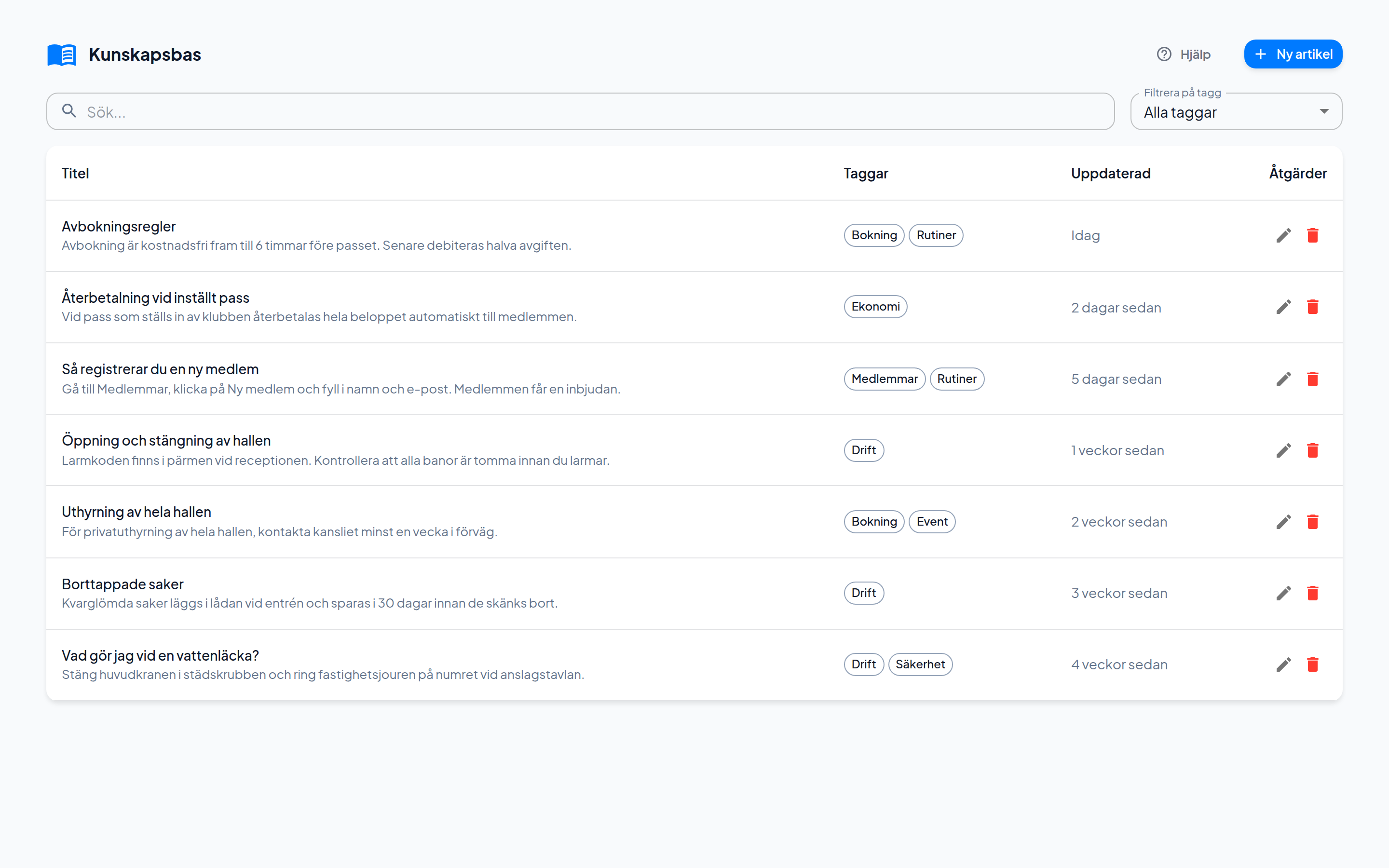Open the Filtrera på tagg dropdown
Screen dimensions: 1389x868
point(1236,112)
